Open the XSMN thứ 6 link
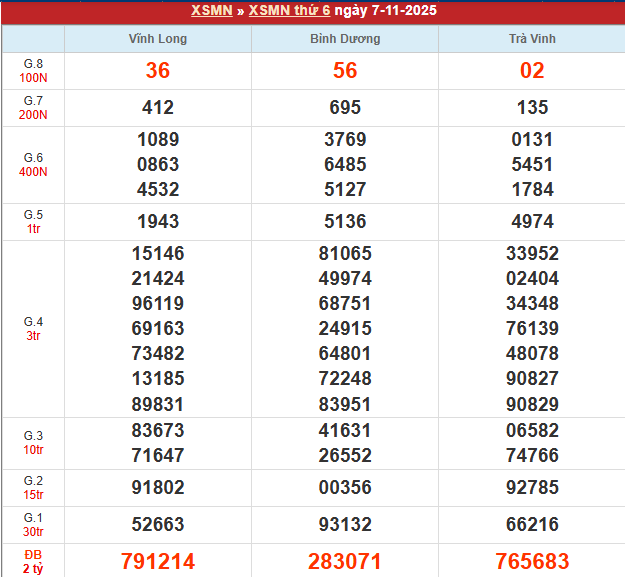 tap(289, 12)
